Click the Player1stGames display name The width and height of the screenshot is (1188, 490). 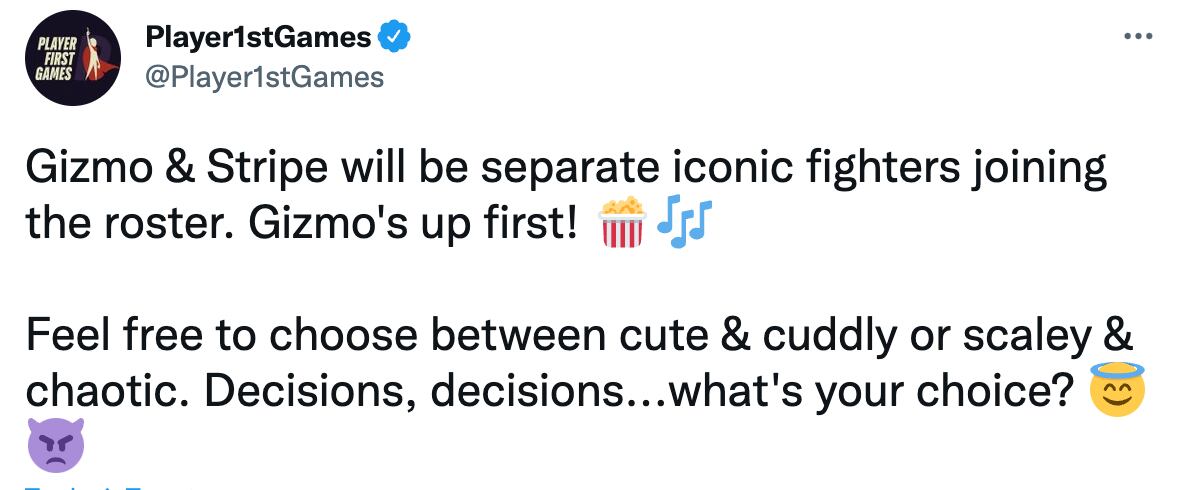[x=258, y=38]
